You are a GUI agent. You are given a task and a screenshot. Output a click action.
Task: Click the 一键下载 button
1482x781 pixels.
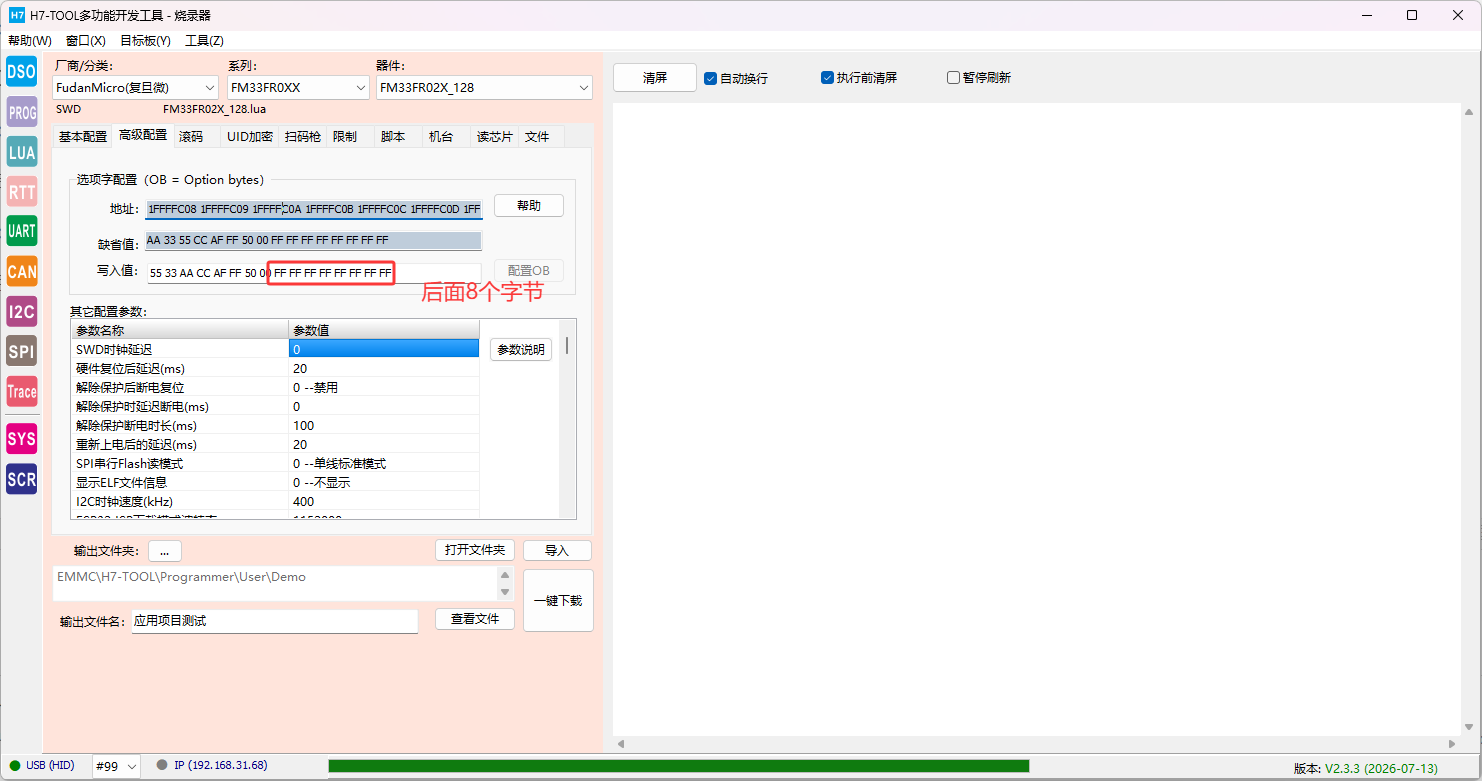pos(558,601)
